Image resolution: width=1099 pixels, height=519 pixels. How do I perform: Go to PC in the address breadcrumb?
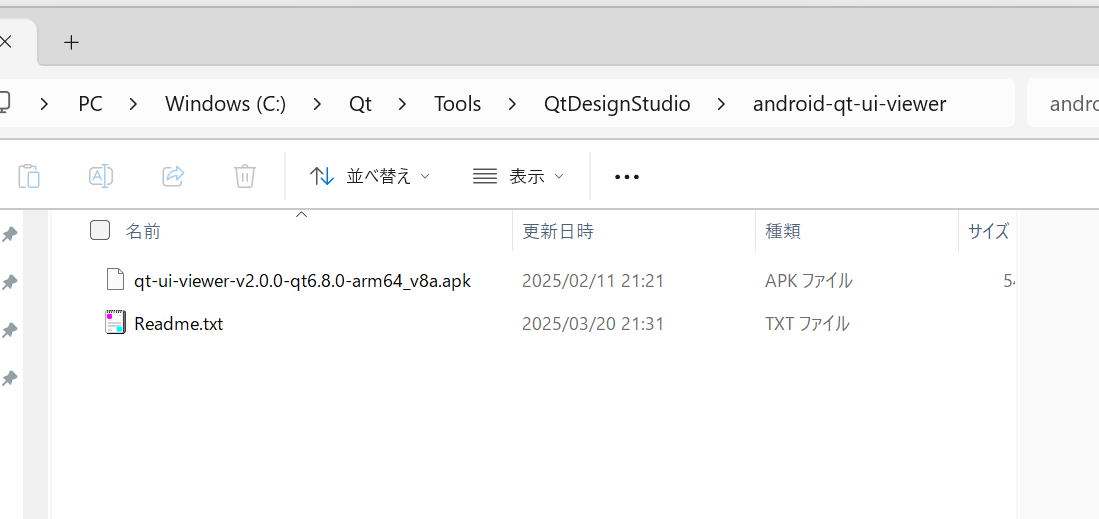90,104
